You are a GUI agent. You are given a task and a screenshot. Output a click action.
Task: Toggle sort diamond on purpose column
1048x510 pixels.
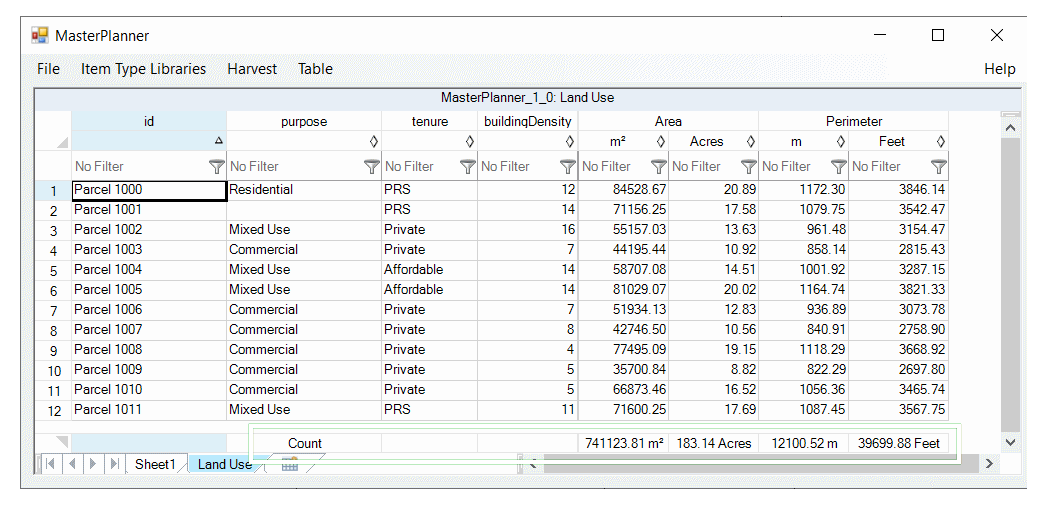(374, 141)
